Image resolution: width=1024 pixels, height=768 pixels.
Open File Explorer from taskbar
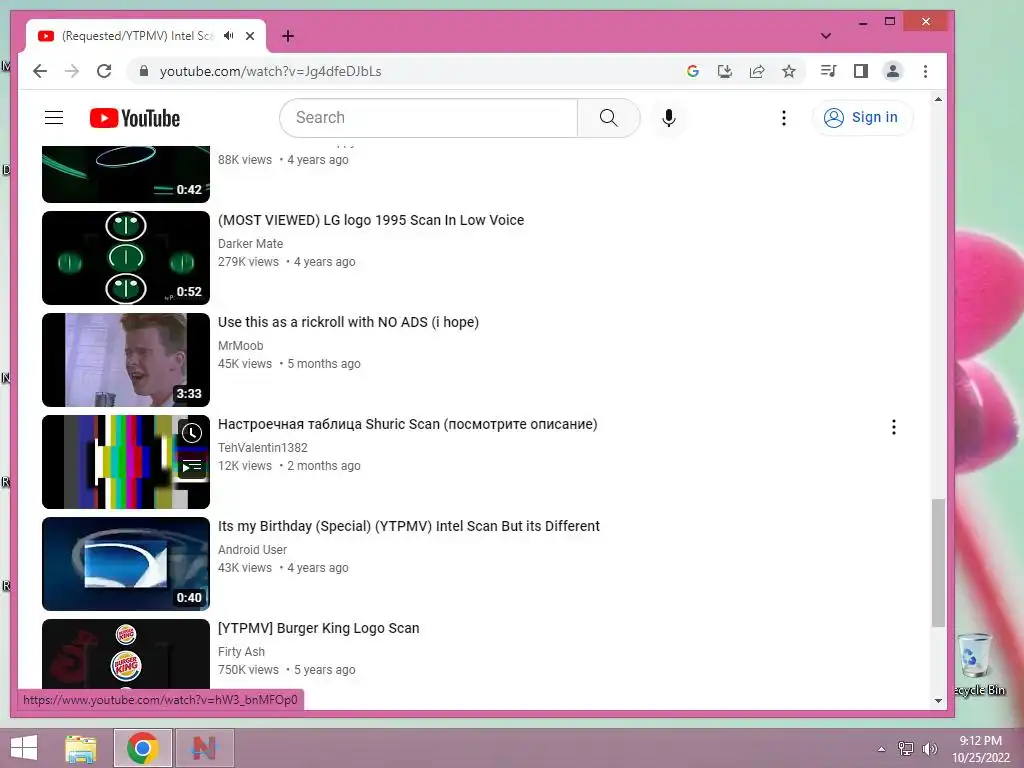[x=81, y=748]
